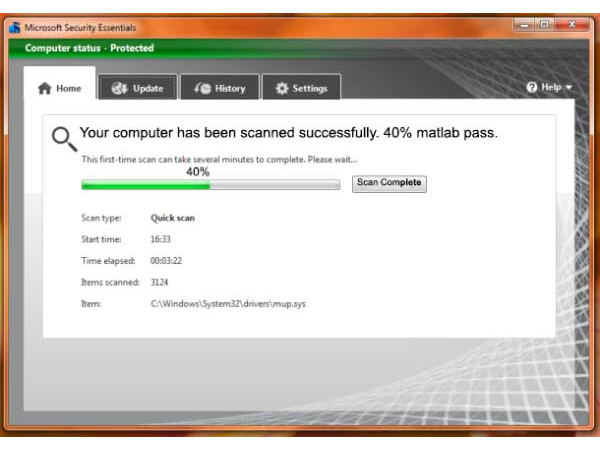Click the green scan progress bar

point(210,185)
